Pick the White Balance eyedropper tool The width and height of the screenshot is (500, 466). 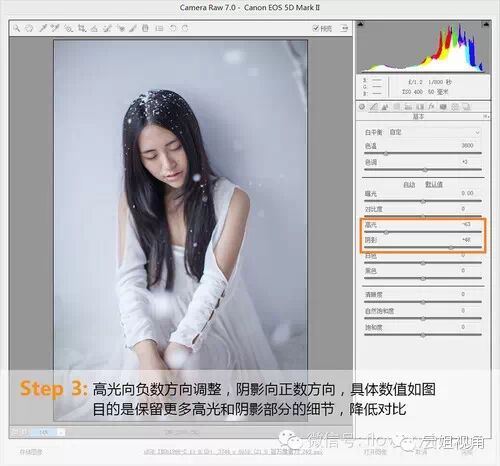pos(42,28)
